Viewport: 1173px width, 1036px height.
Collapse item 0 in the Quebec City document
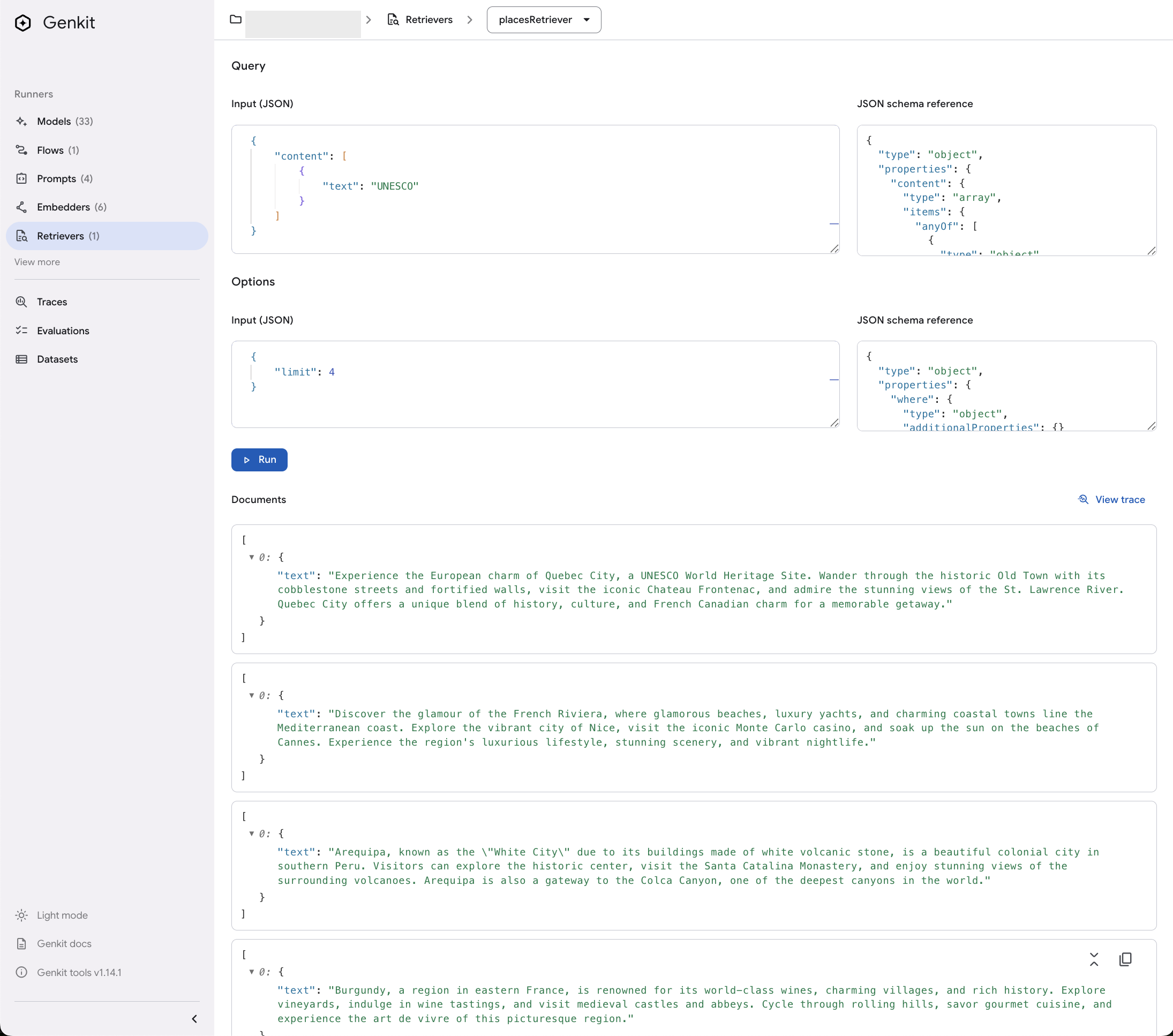(251, 557)
